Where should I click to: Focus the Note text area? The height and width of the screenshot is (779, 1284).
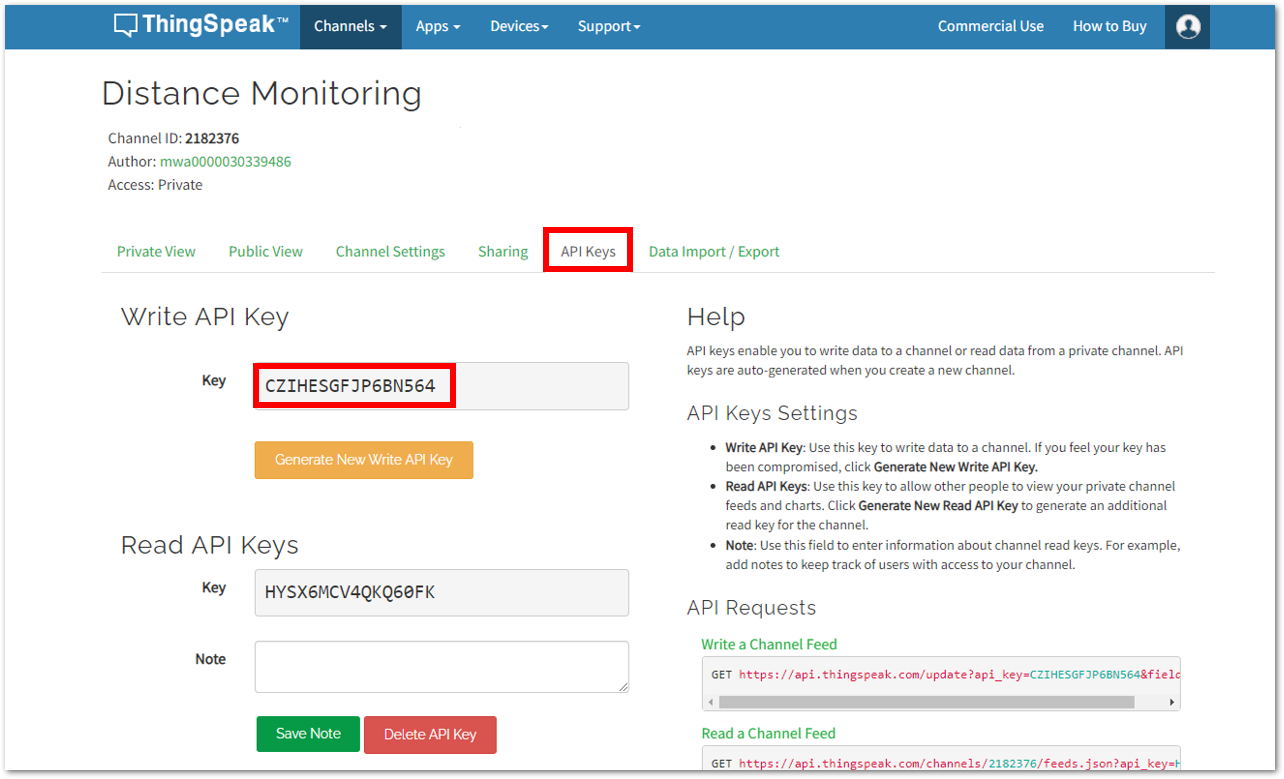click(442, 667)
